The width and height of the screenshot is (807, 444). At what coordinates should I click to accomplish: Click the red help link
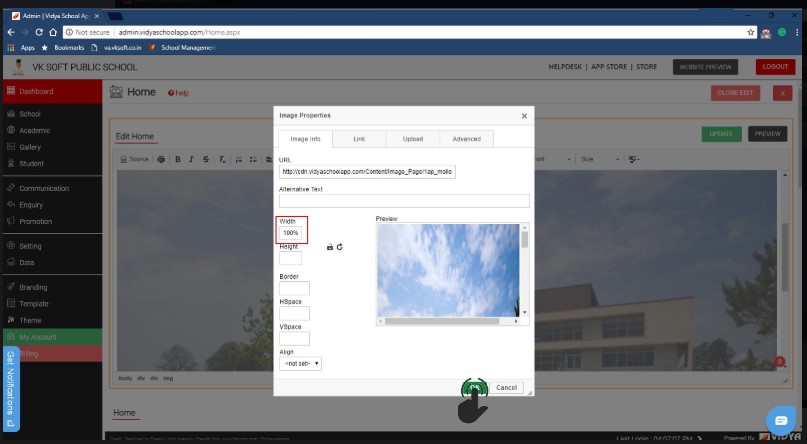(178, 93)
